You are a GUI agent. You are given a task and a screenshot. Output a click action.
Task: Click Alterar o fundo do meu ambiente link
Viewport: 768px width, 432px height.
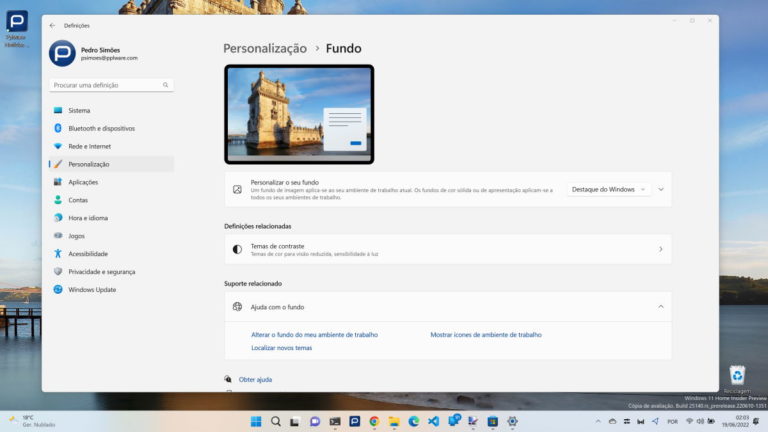pos(314,335)
